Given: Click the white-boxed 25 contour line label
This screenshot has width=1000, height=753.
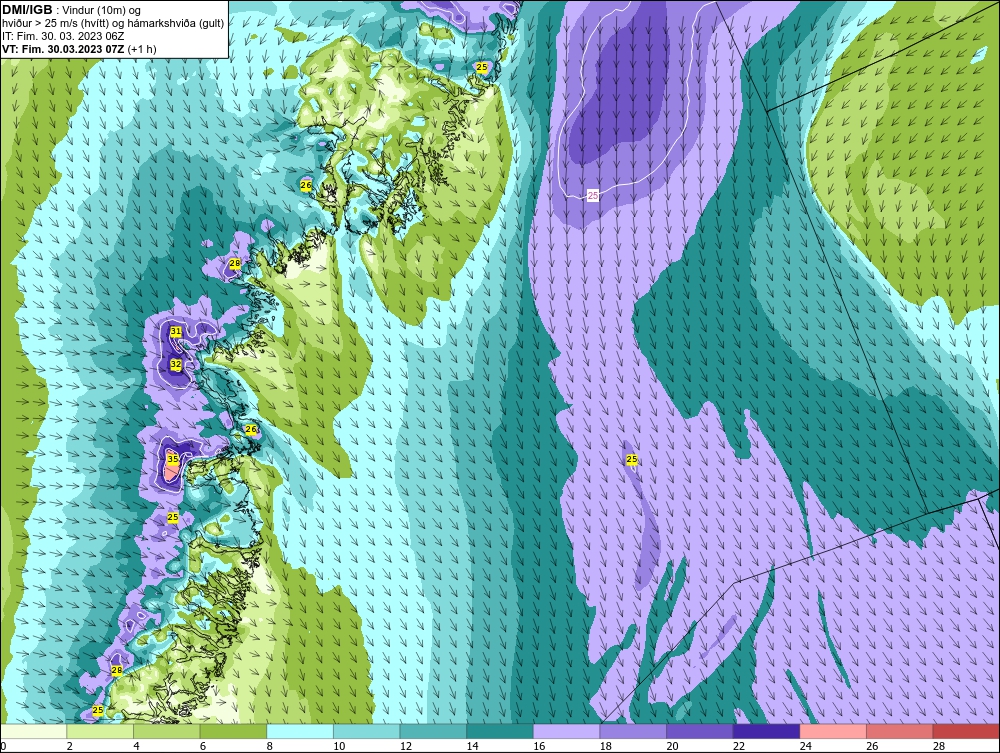Looking at the screenshot, I should pyautogui.click(x=592, y=196).
